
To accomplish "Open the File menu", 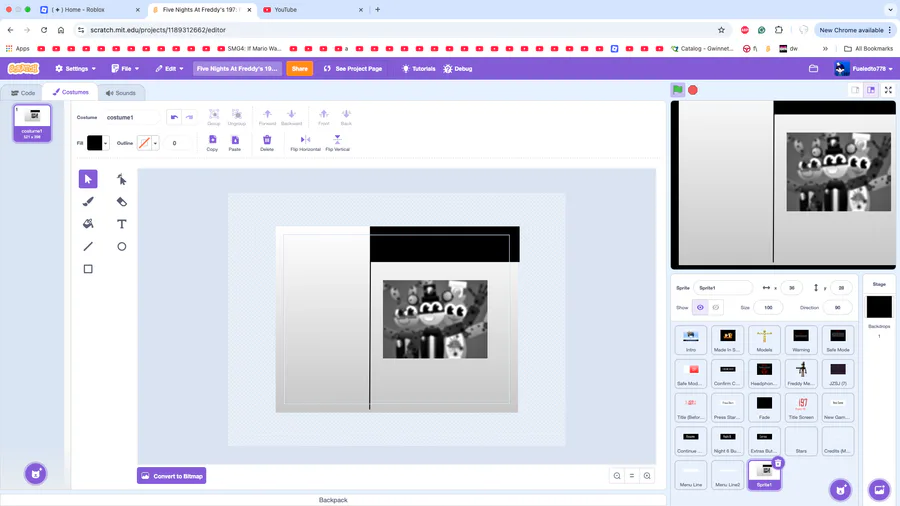I will 125,69.
